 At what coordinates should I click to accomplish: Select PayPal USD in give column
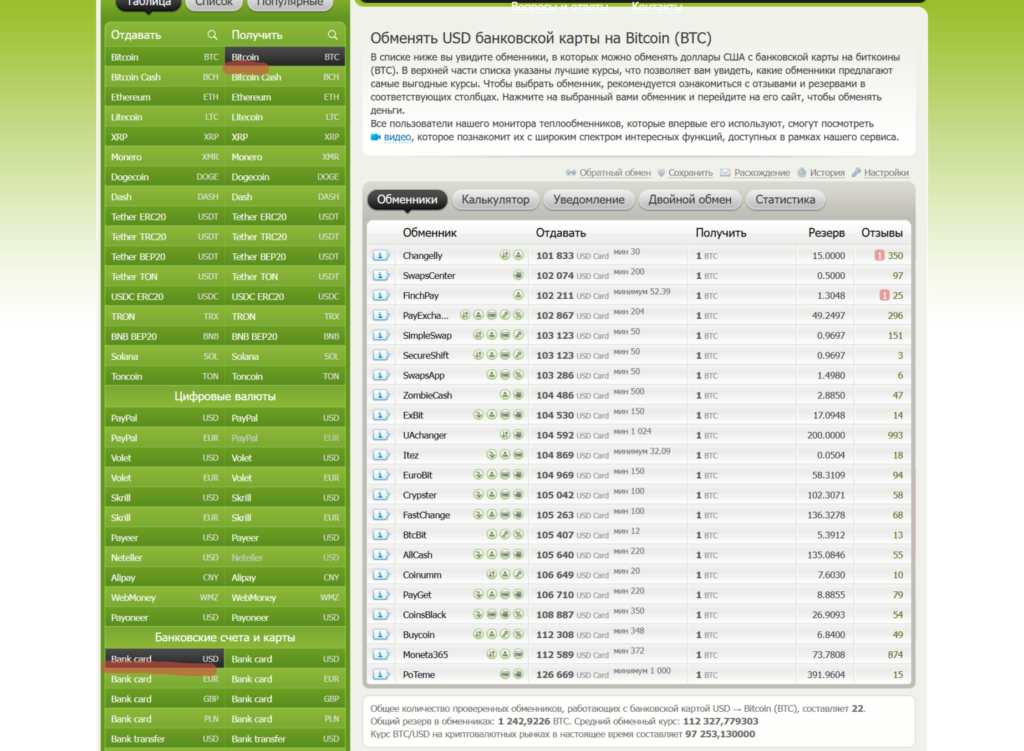[165, 418]
